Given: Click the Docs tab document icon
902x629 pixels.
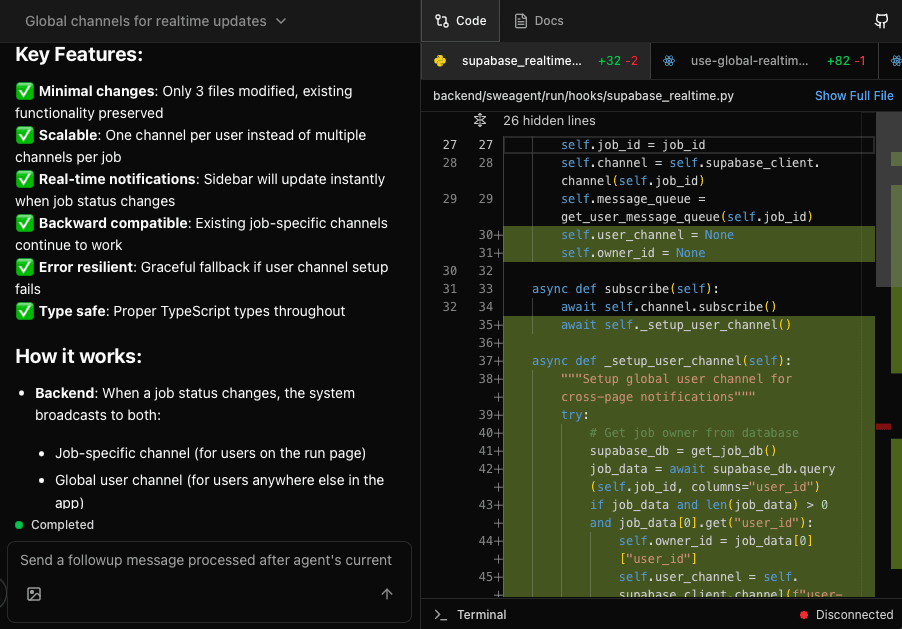Looking at the screenshot, I should pos(521,21).
